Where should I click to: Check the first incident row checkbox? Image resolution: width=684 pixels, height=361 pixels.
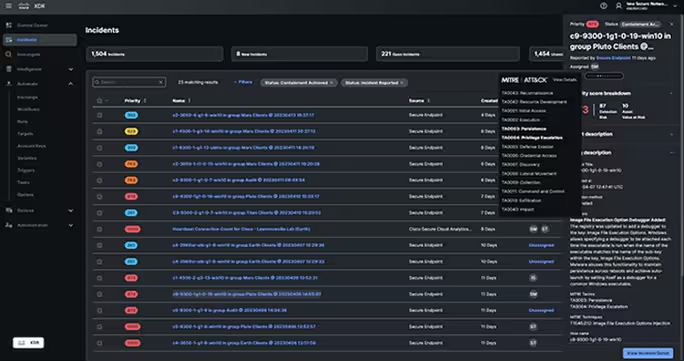click(x=99, y=115)
